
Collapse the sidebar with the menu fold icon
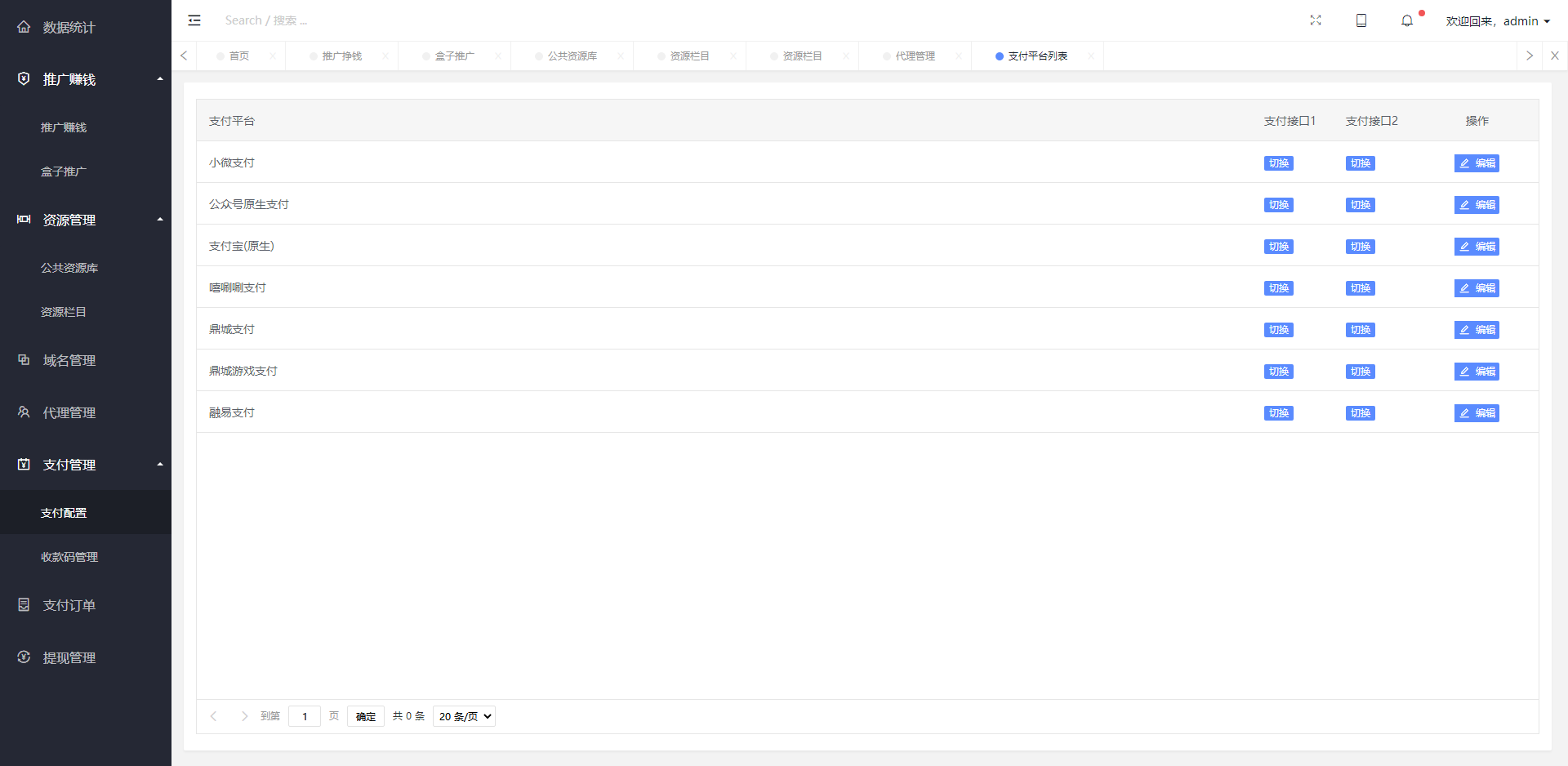194,20
